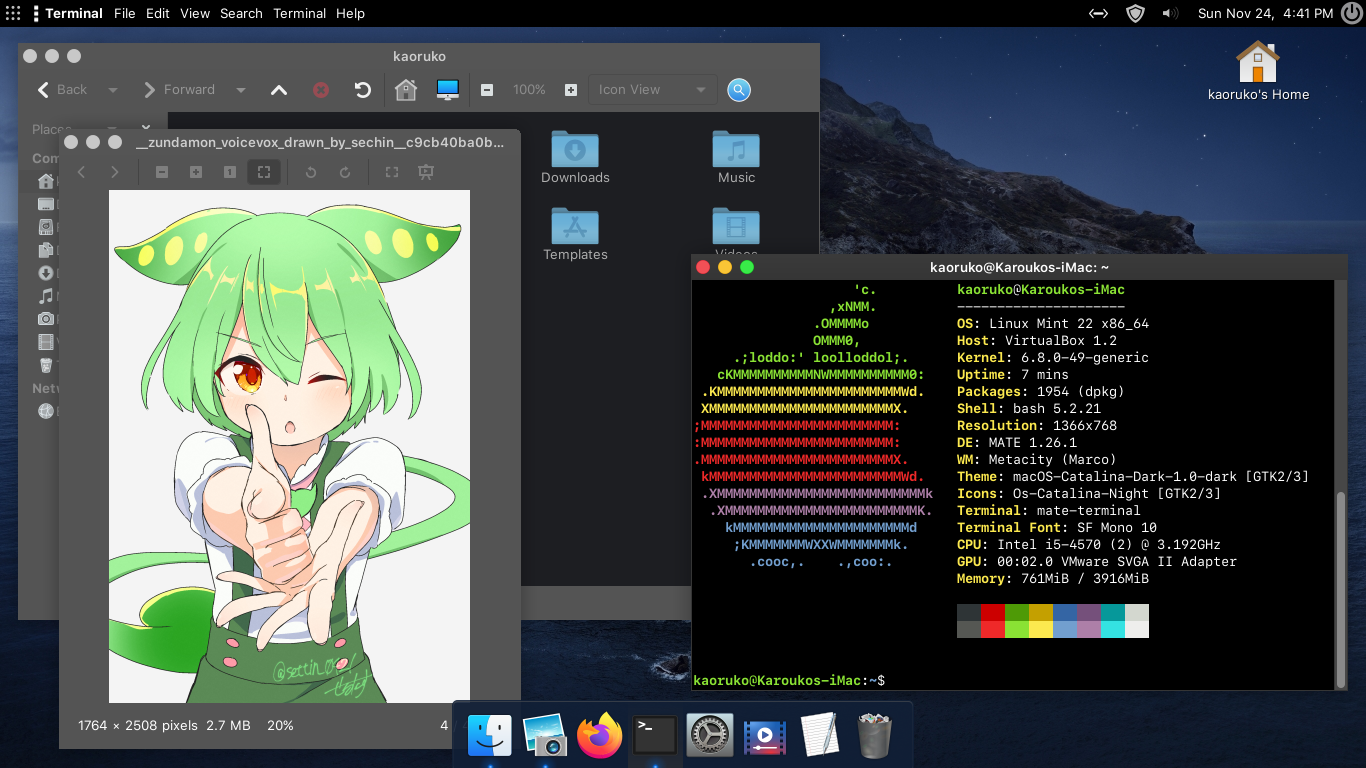Open Terminal menu next to Help
The image size is (1366, 768).
(300, 14)
